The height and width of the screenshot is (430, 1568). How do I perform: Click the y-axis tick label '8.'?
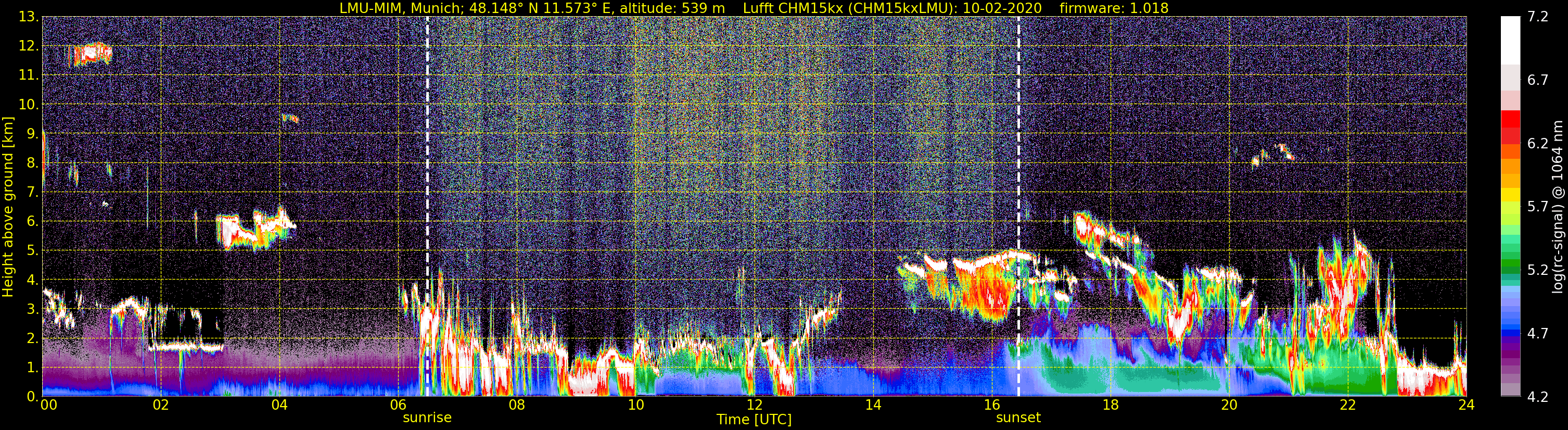click(32, 163)
